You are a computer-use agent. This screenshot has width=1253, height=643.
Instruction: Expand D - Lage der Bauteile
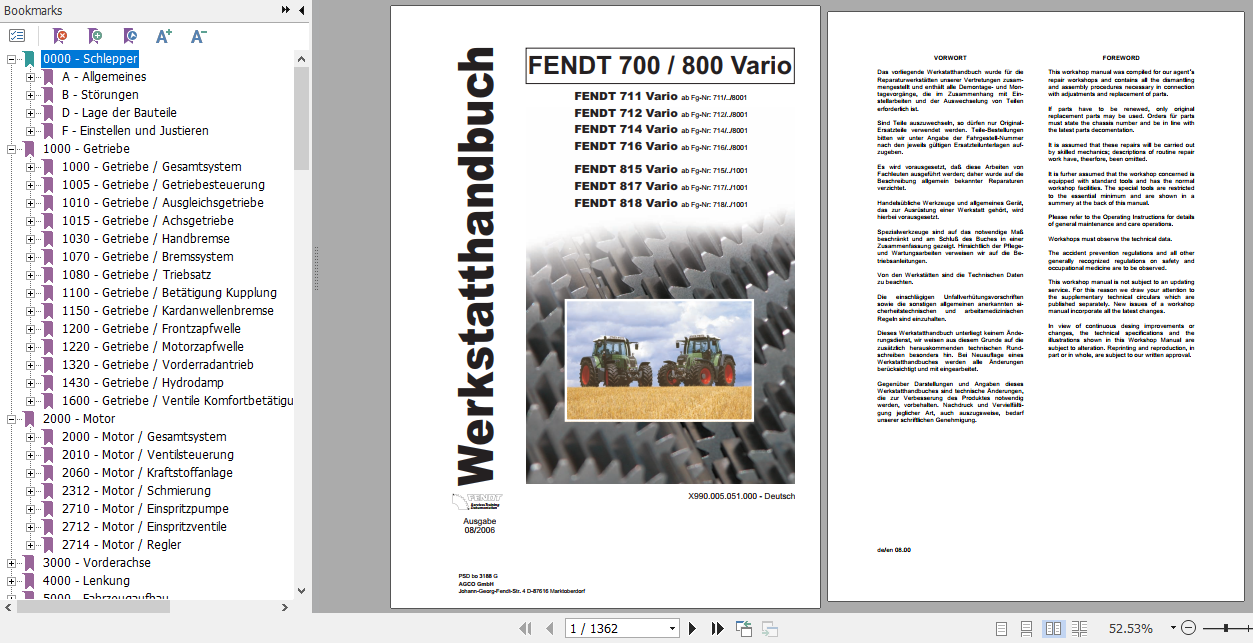(30, 113)
